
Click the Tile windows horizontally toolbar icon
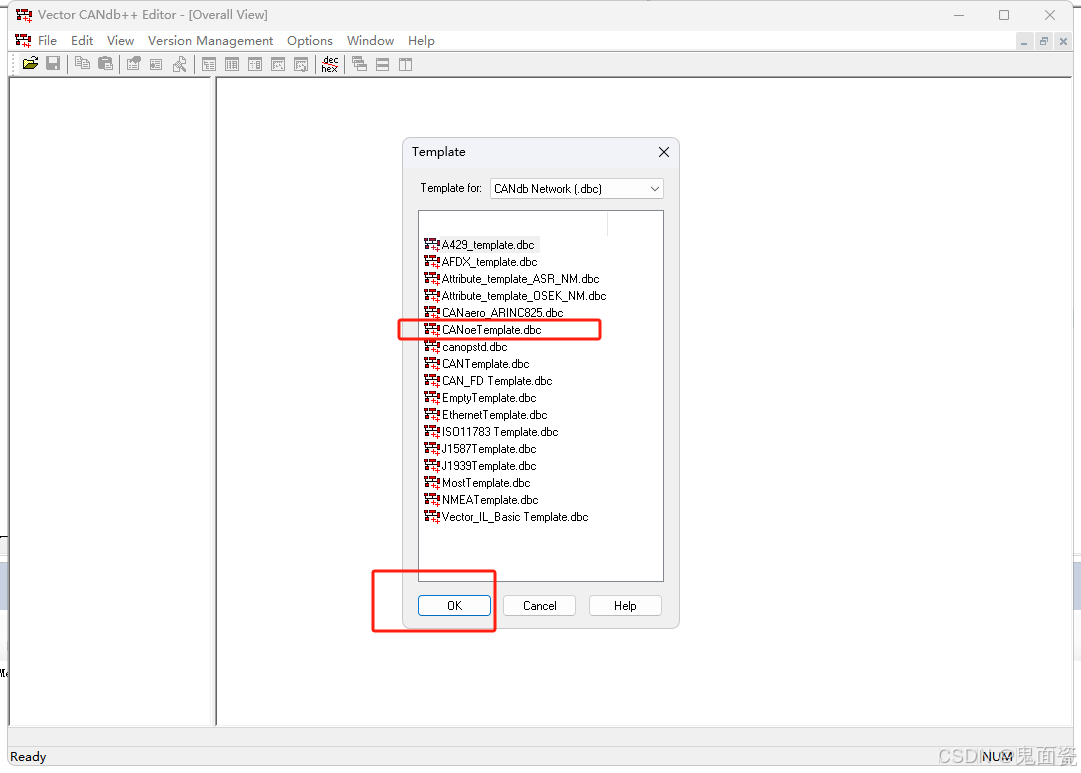coord(383,64)
